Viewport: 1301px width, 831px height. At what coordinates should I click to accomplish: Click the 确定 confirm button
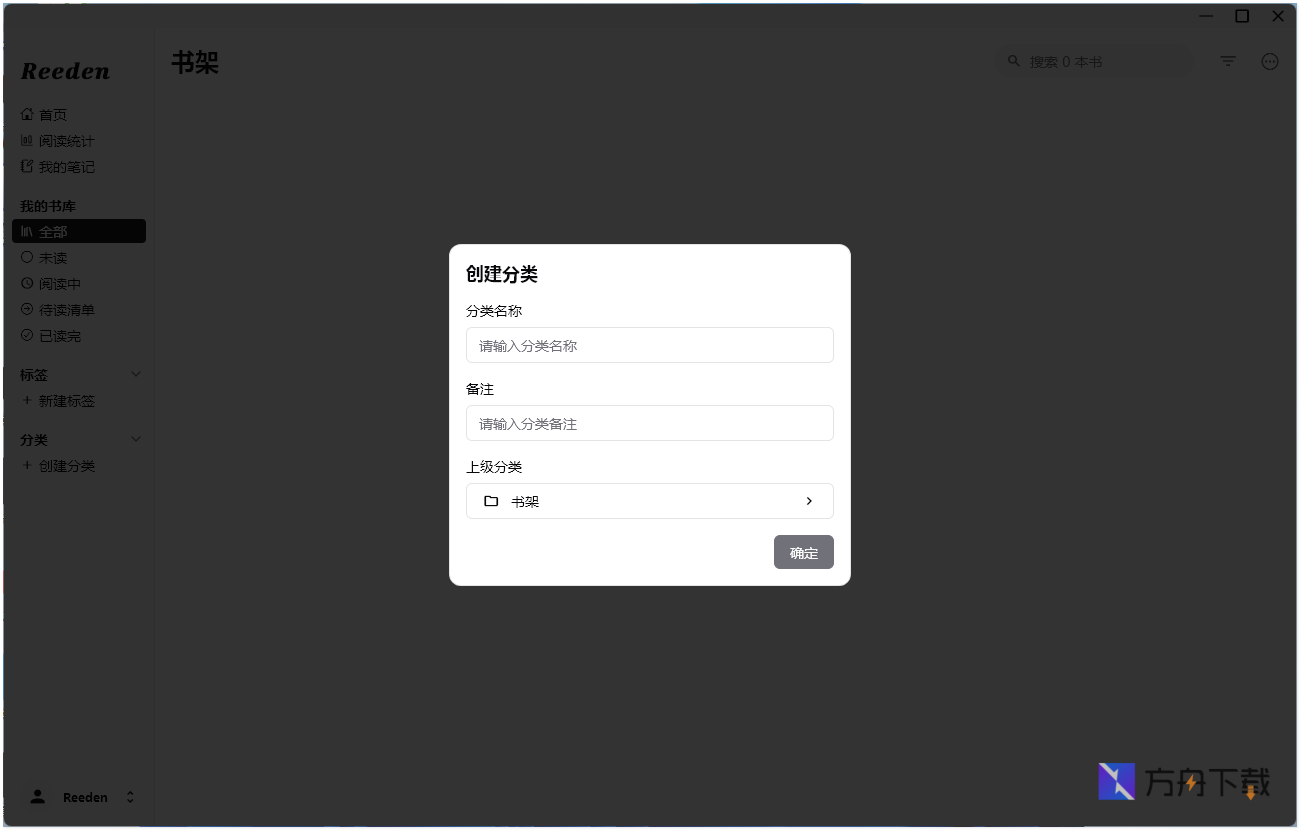[x=803, y=552]
